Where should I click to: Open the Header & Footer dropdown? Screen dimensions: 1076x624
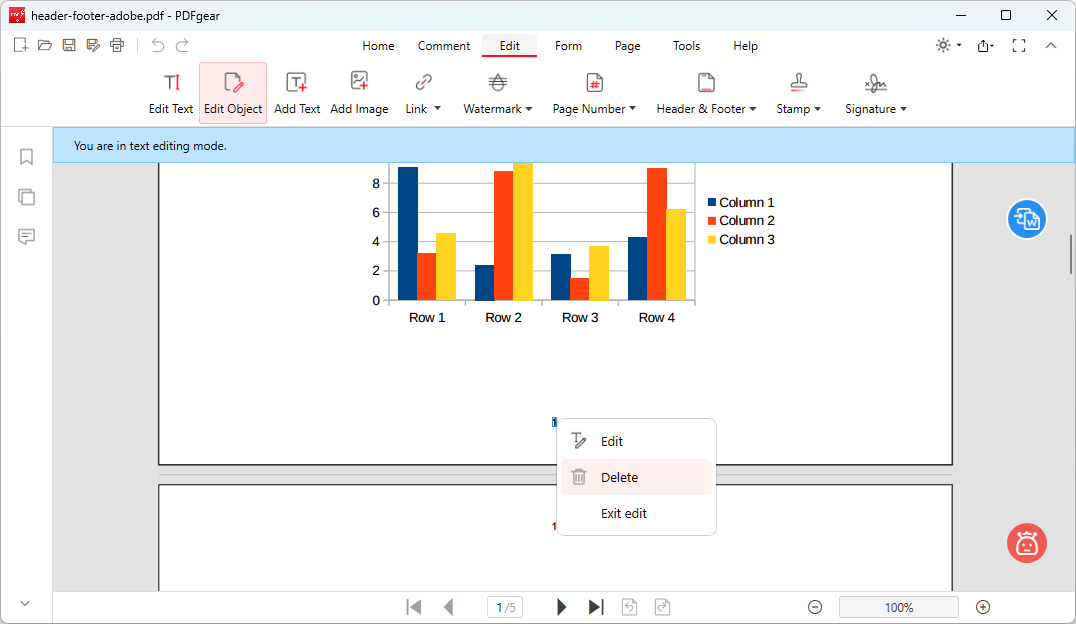pyautogui.click(x=706, y=93)
